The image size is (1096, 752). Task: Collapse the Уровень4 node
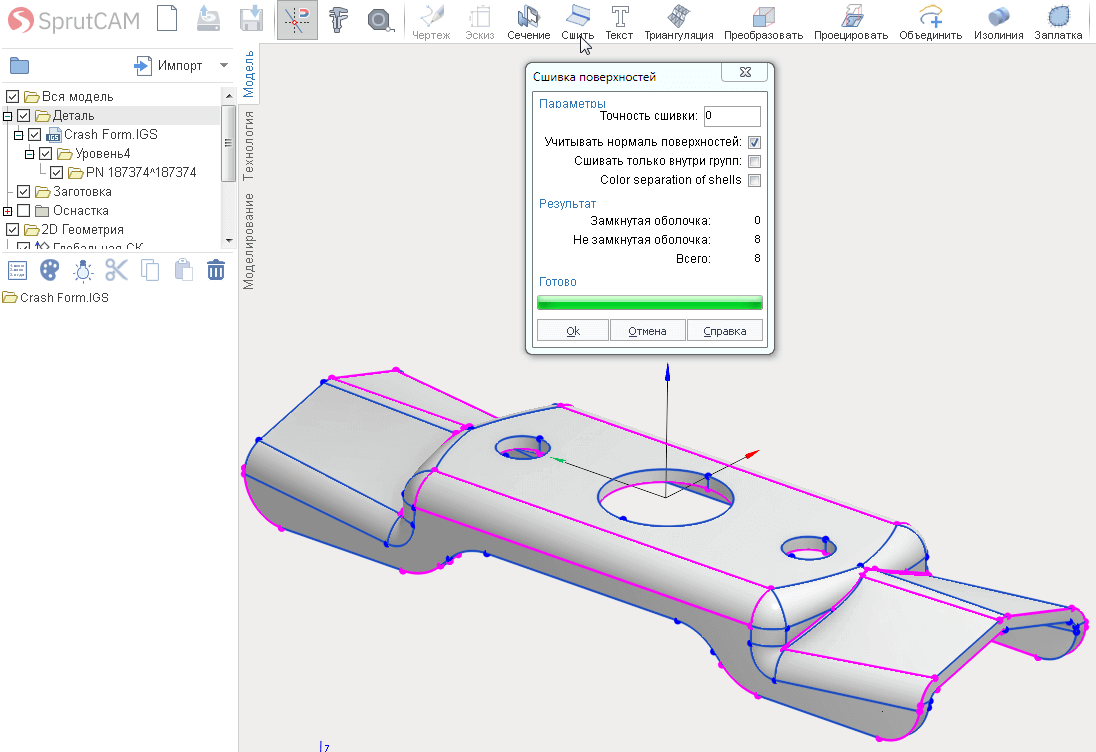coord(29,154)
